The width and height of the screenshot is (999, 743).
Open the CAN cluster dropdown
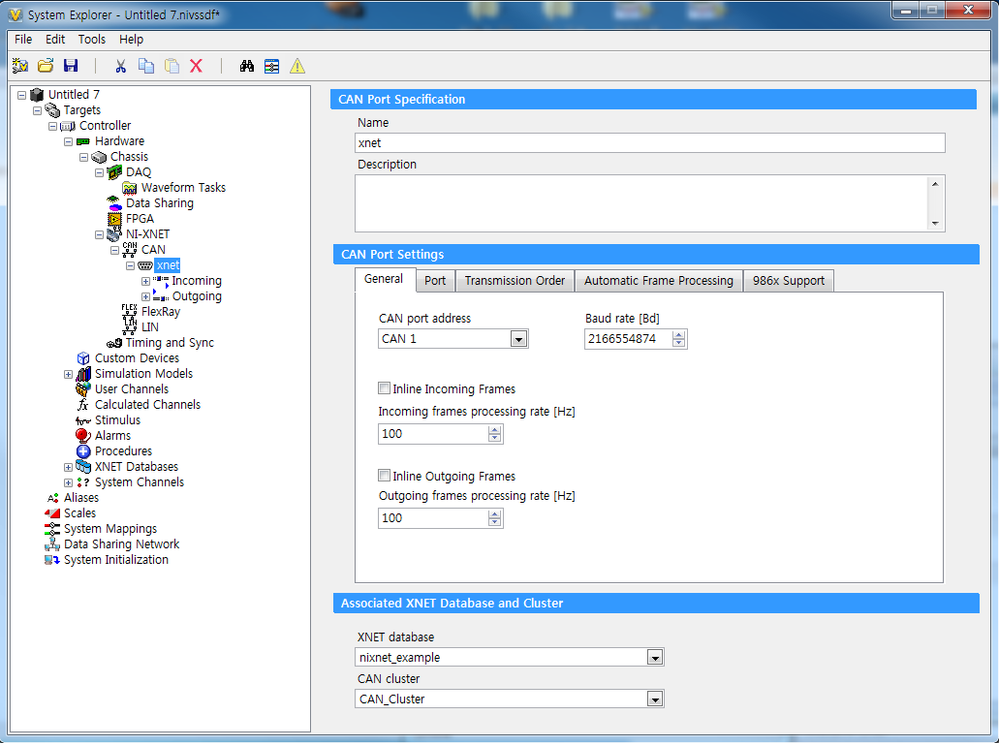coord(655,699)
